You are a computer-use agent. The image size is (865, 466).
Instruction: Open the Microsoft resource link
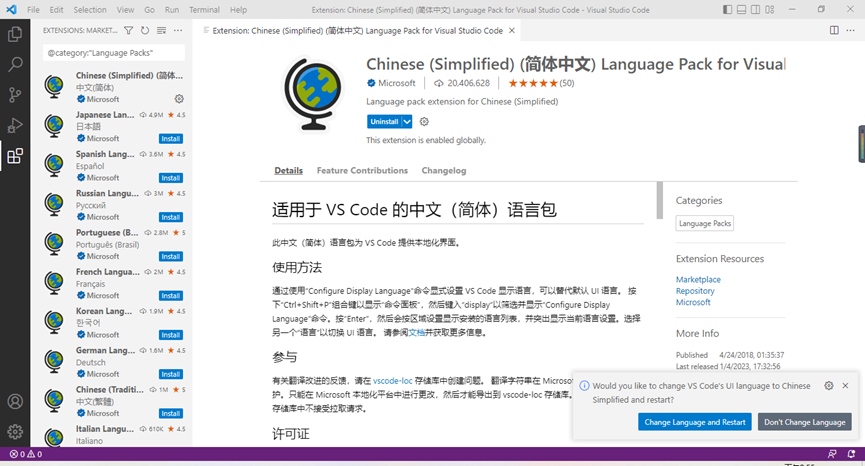point(693,302)
